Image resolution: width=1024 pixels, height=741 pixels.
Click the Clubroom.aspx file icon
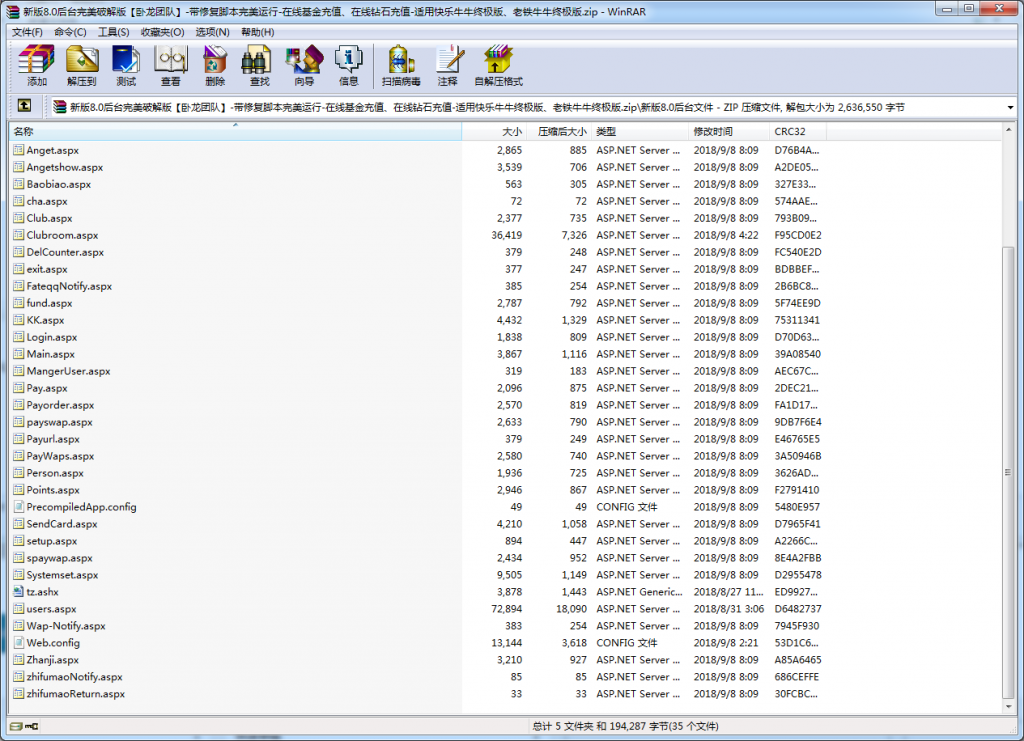tap(18, 235)
